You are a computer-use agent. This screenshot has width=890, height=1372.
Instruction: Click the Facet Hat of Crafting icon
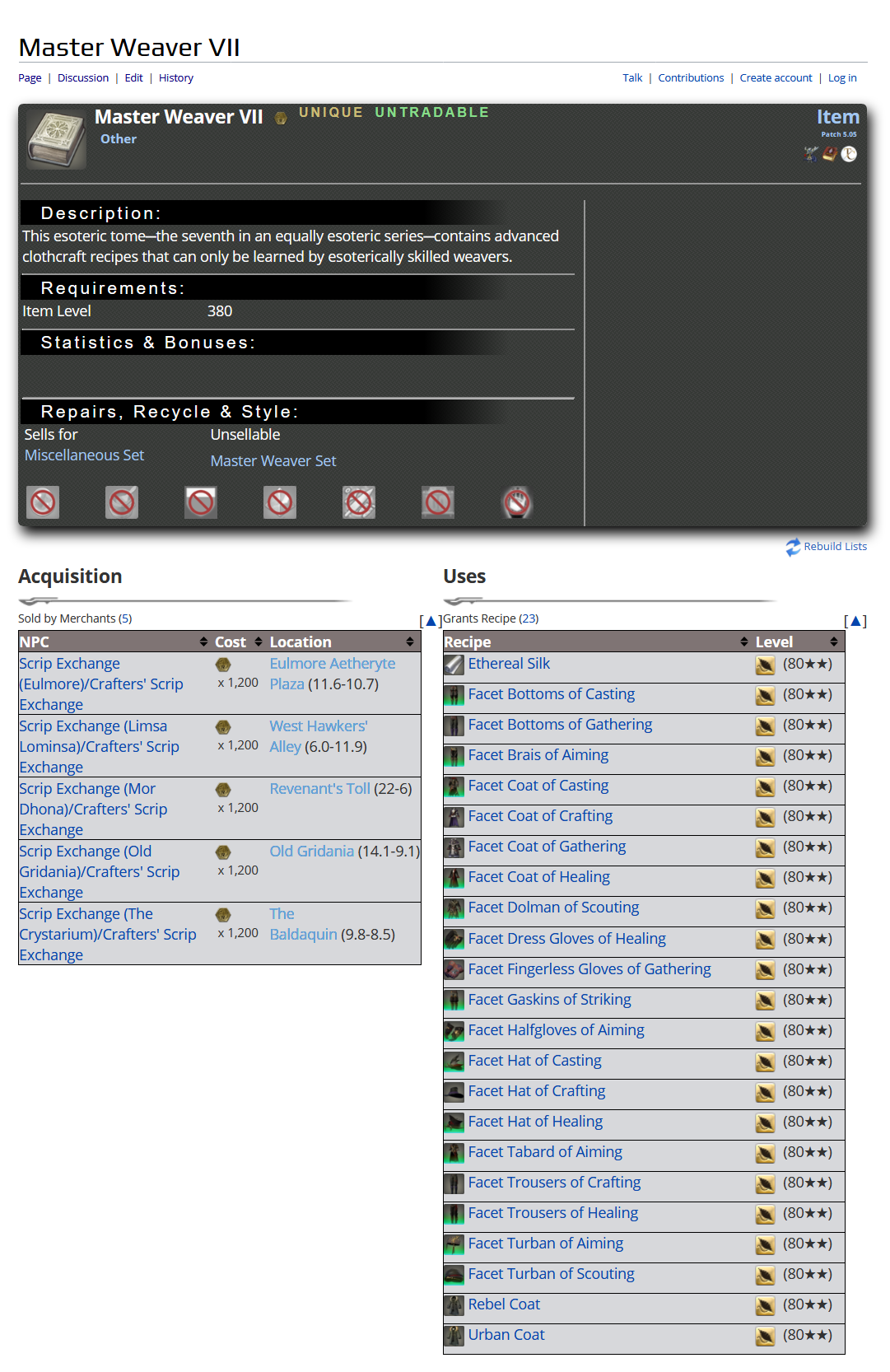[x=454, y=1092]
